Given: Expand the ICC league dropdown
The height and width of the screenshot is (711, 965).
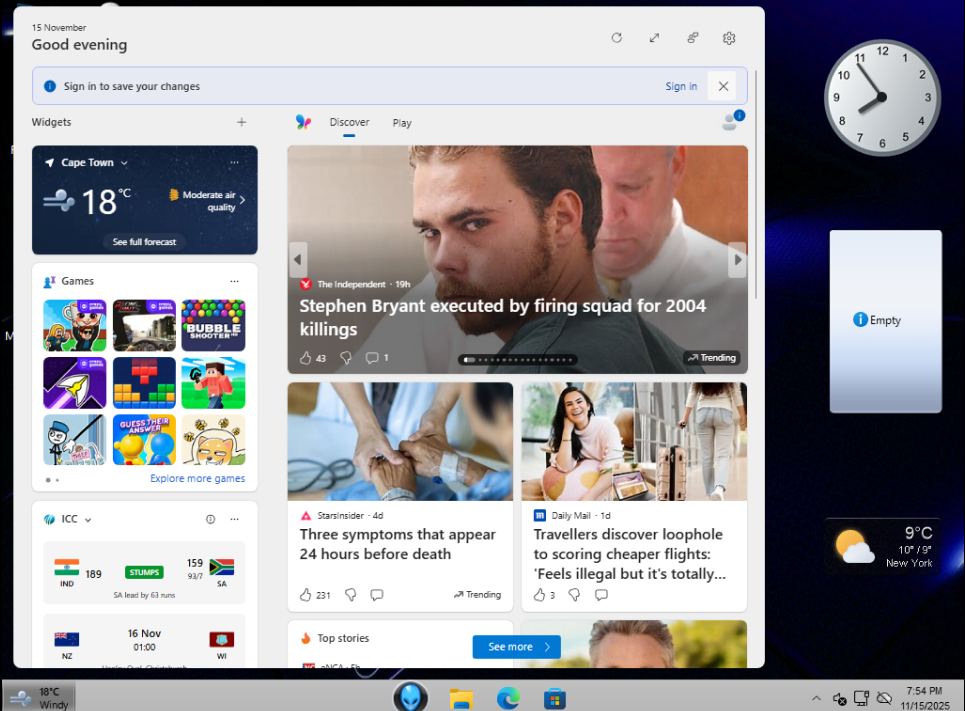Looking at the screenshot, I should pos(88,520).
